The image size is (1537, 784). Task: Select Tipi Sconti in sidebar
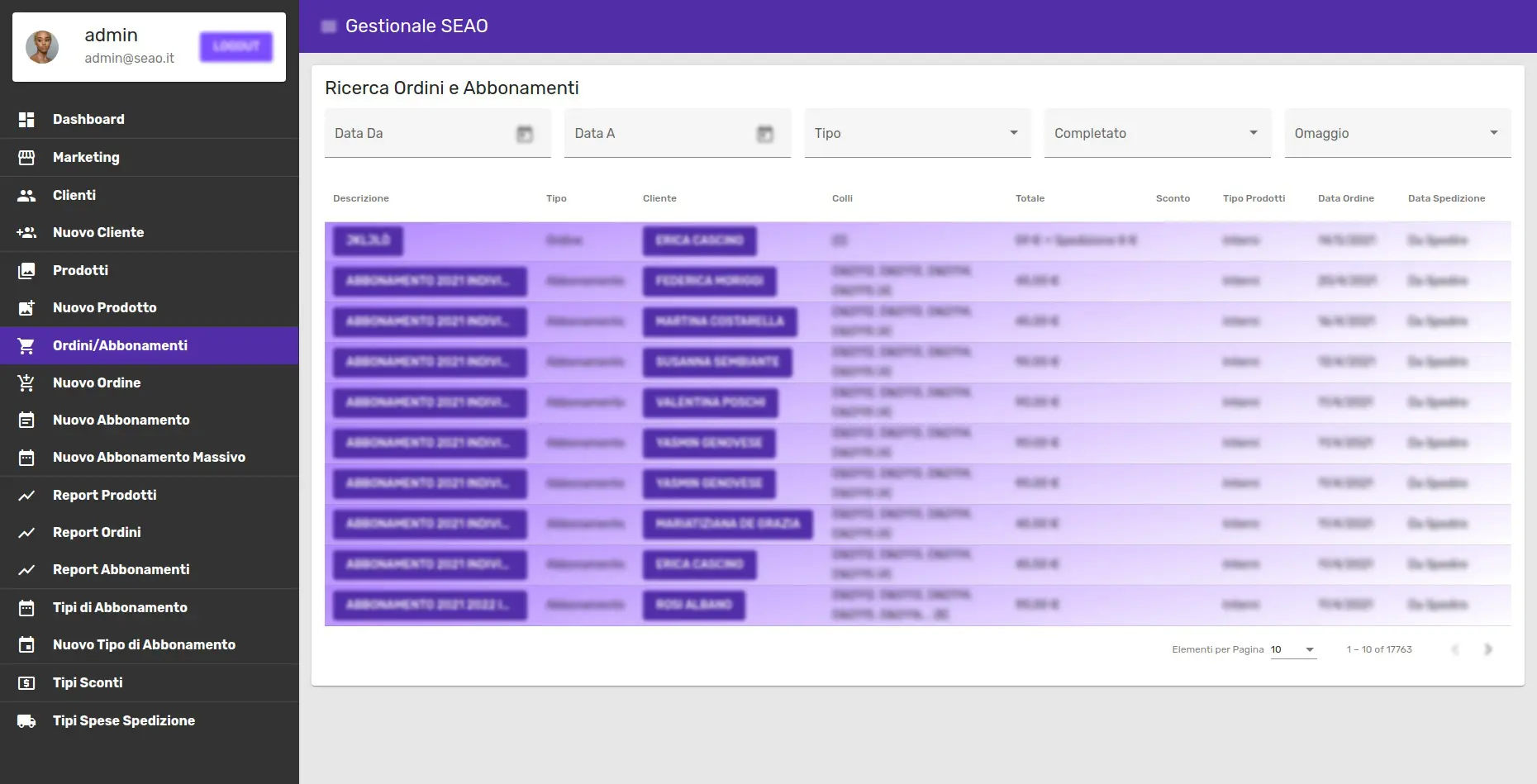pos(88,683)
